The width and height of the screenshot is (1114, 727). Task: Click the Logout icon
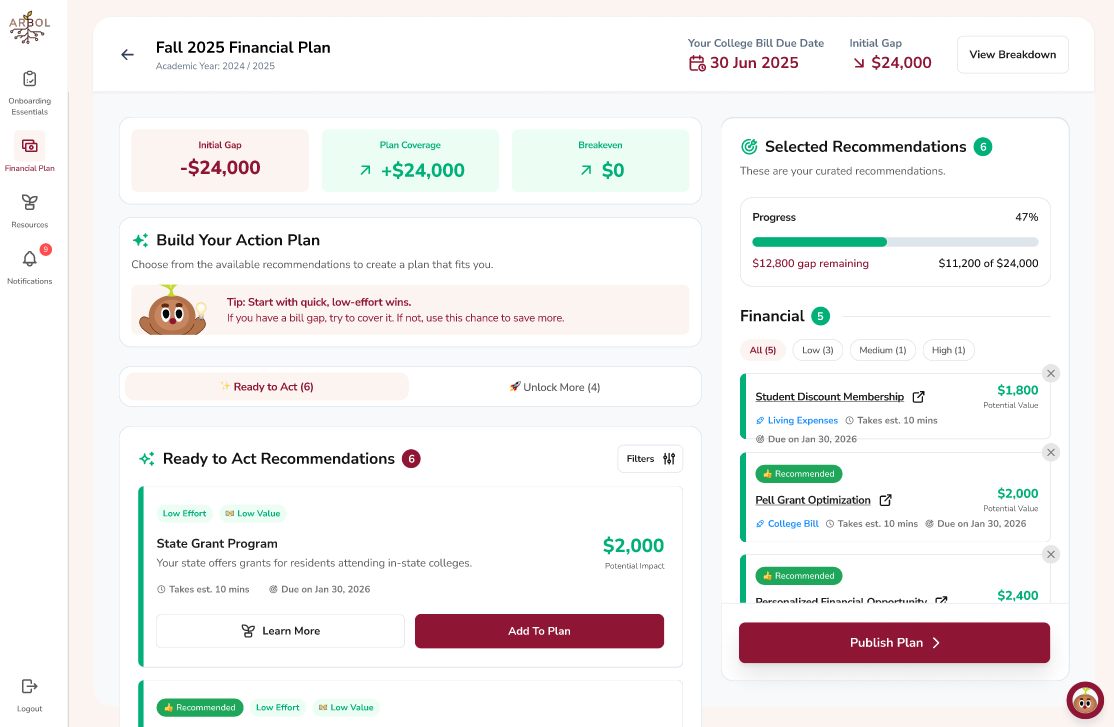click(29, 686)
